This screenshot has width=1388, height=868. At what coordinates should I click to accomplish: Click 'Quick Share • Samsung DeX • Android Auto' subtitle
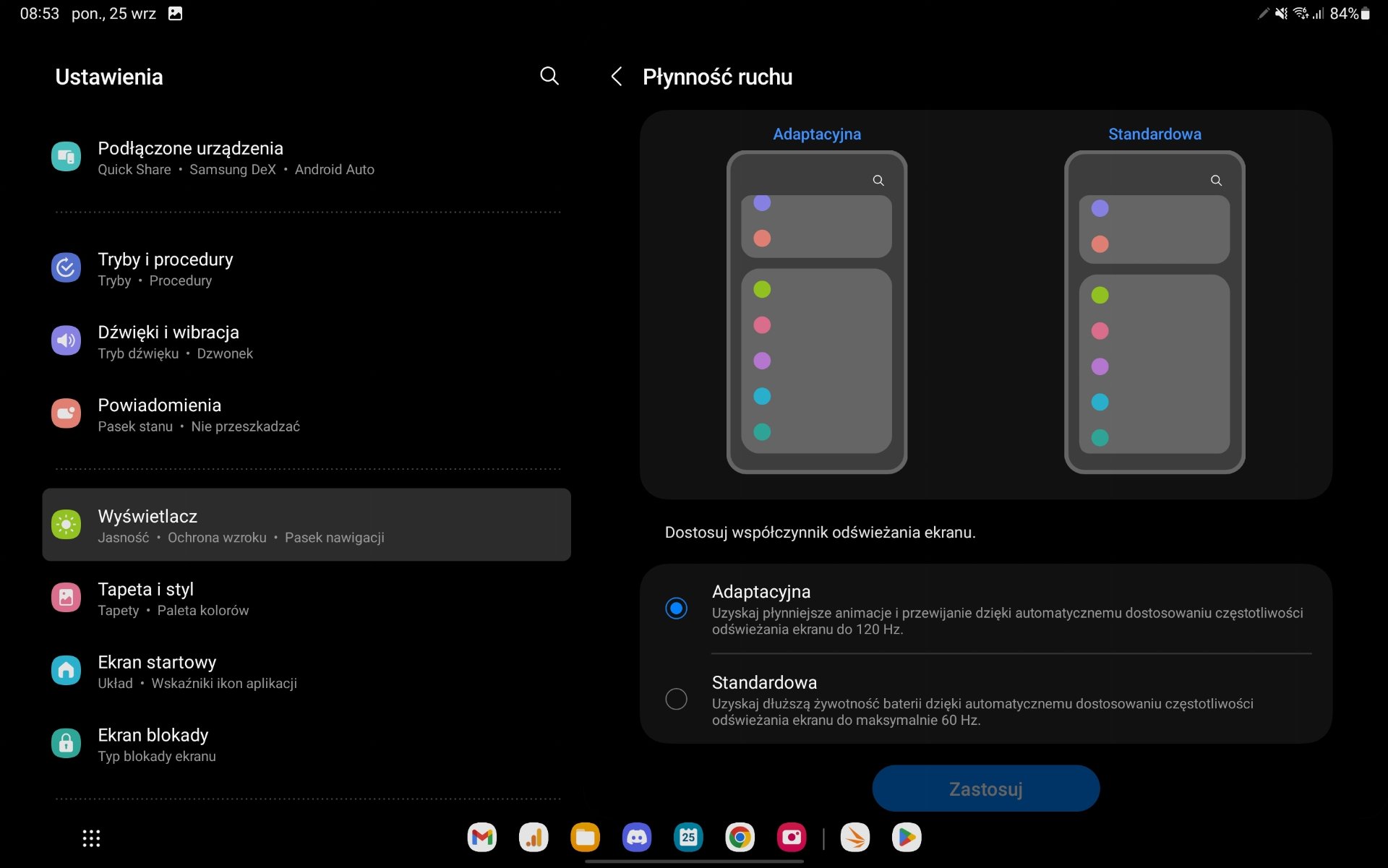[x=236, y=169]
